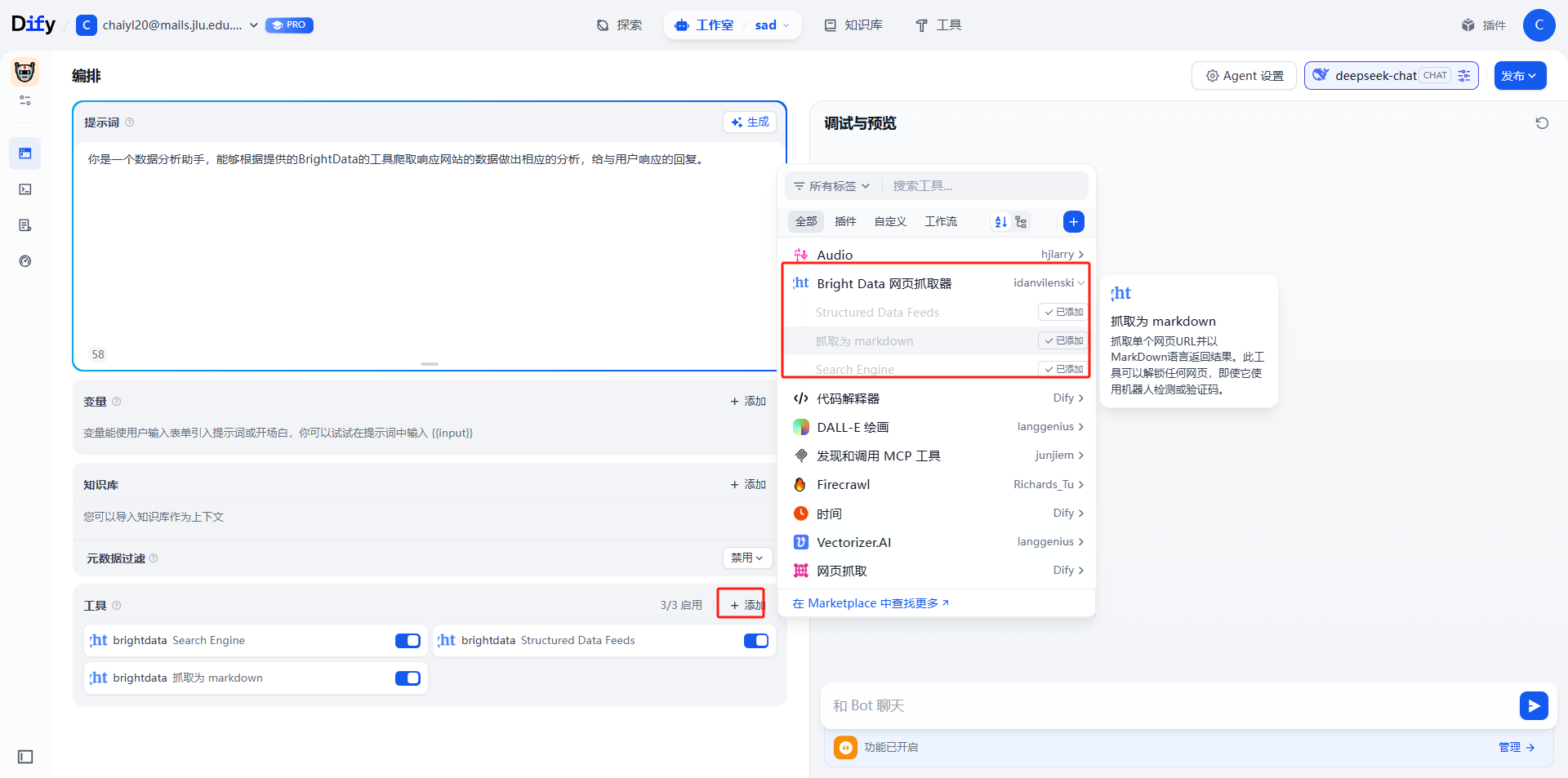This screenshot has height=778, width=1568.
Task: Click the help icon next to 工具
Action: pyautogui.click(x=117, y=606)
